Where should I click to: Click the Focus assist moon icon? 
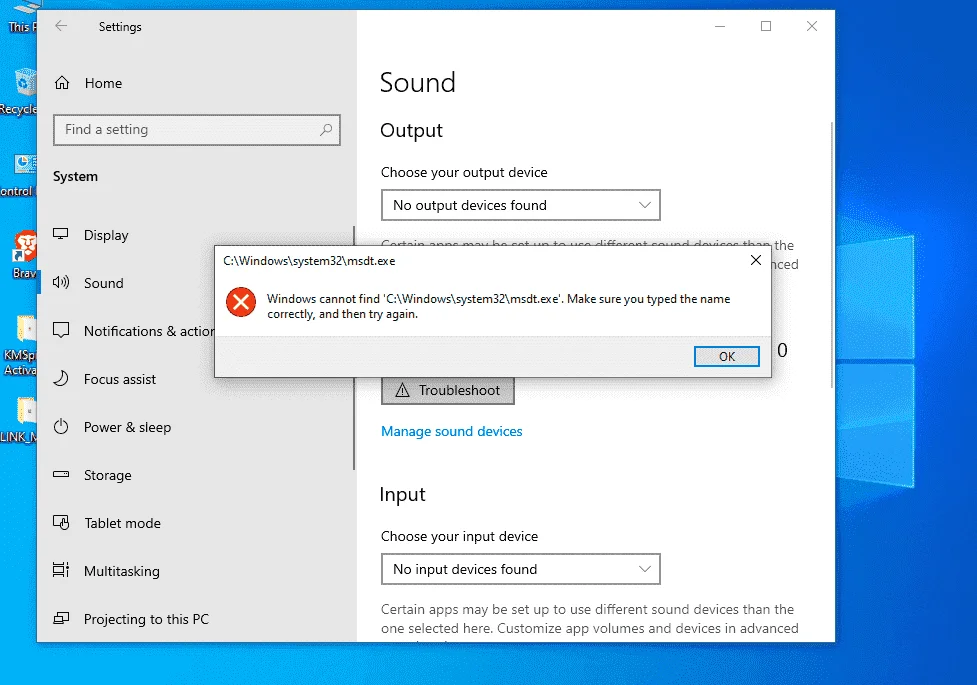point(61,378)
